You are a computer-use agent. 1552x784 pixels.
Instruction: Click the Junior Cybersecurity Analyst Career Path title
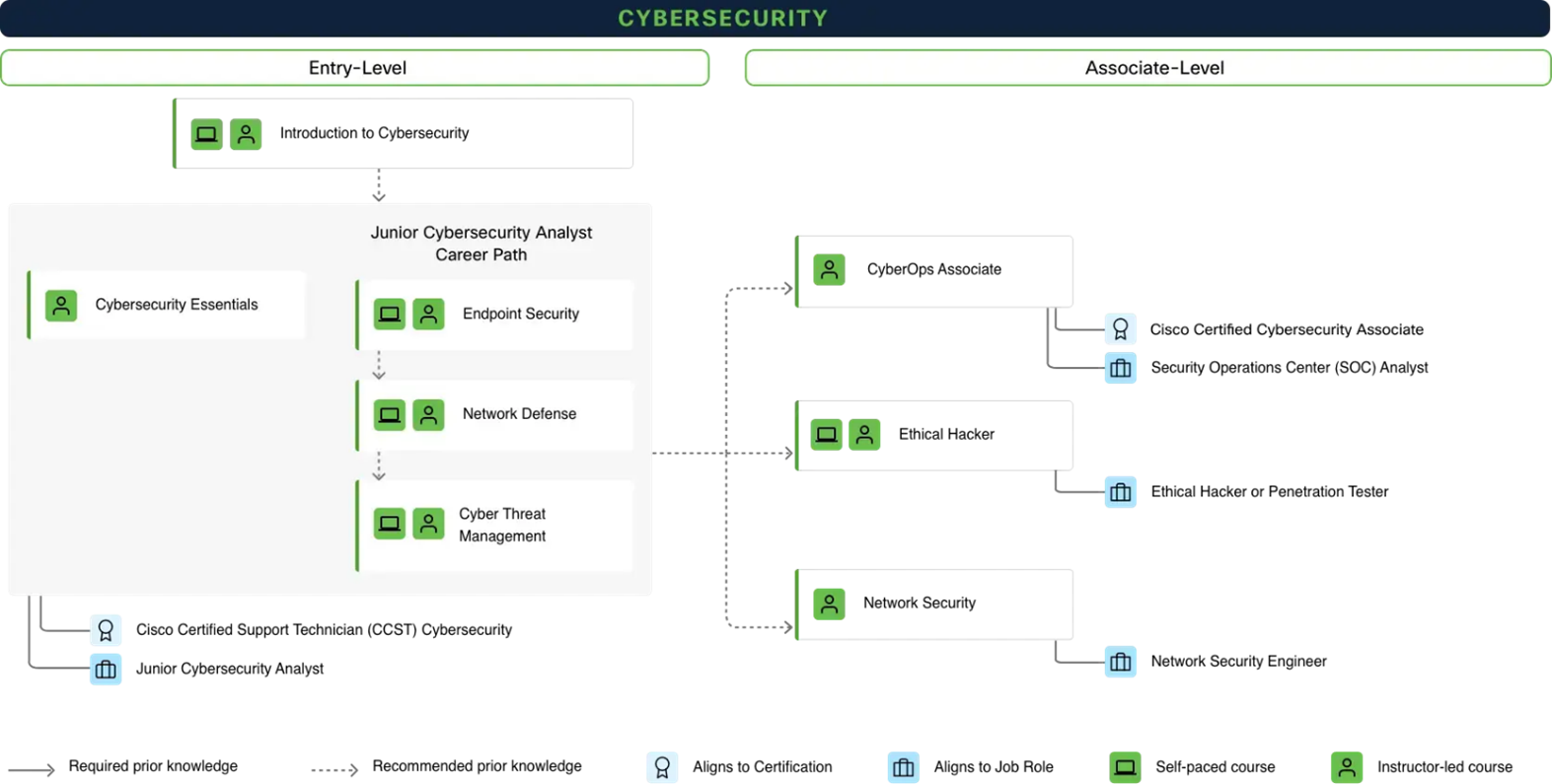point(481,244)
